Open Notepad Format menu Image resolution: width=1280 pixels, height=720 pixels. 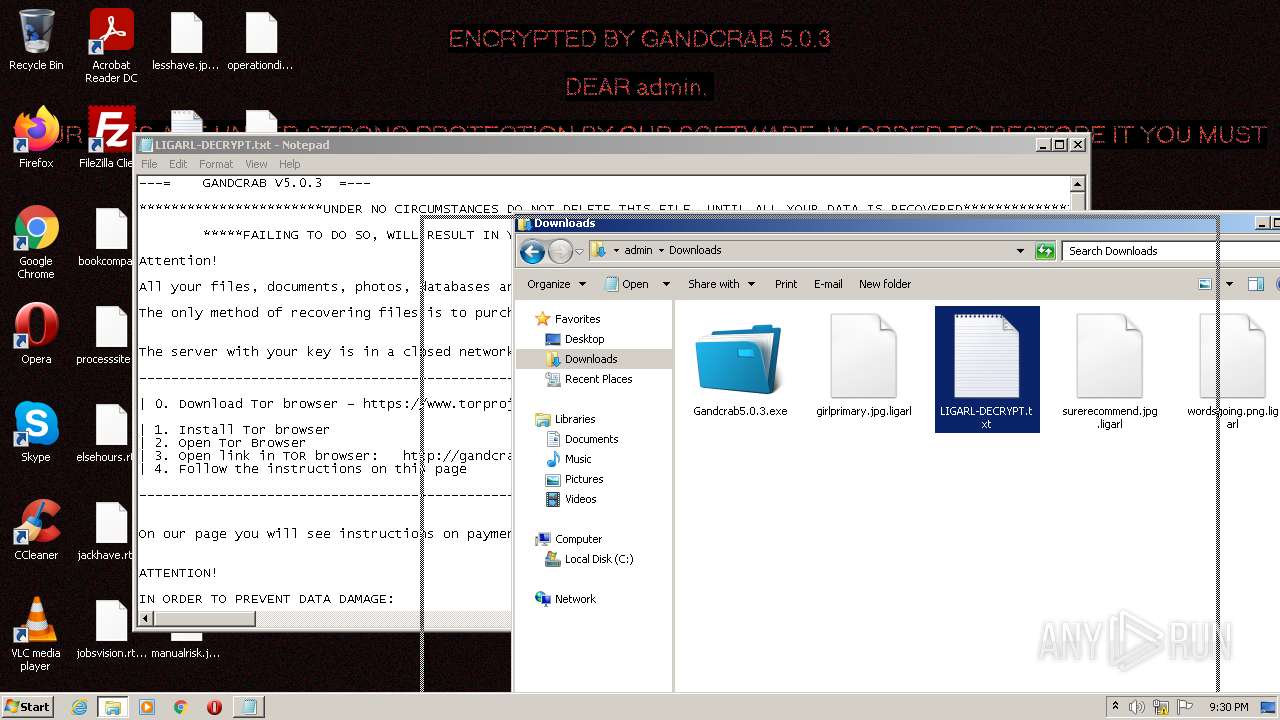coord(216,164)
